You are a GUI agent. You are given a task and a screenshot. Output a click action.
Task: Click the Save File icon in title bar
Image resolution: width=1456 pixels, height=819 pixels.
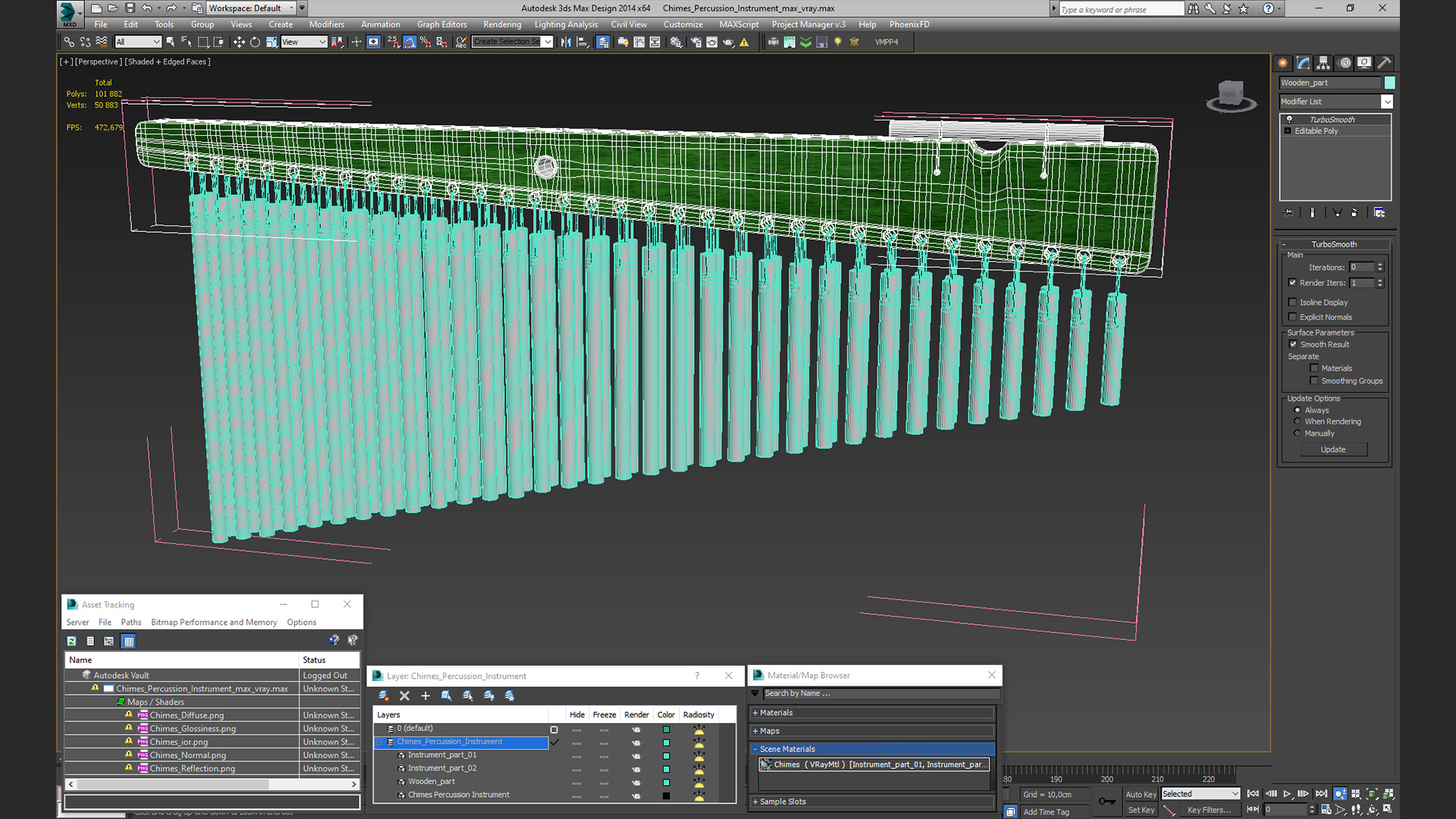[130, 8]
